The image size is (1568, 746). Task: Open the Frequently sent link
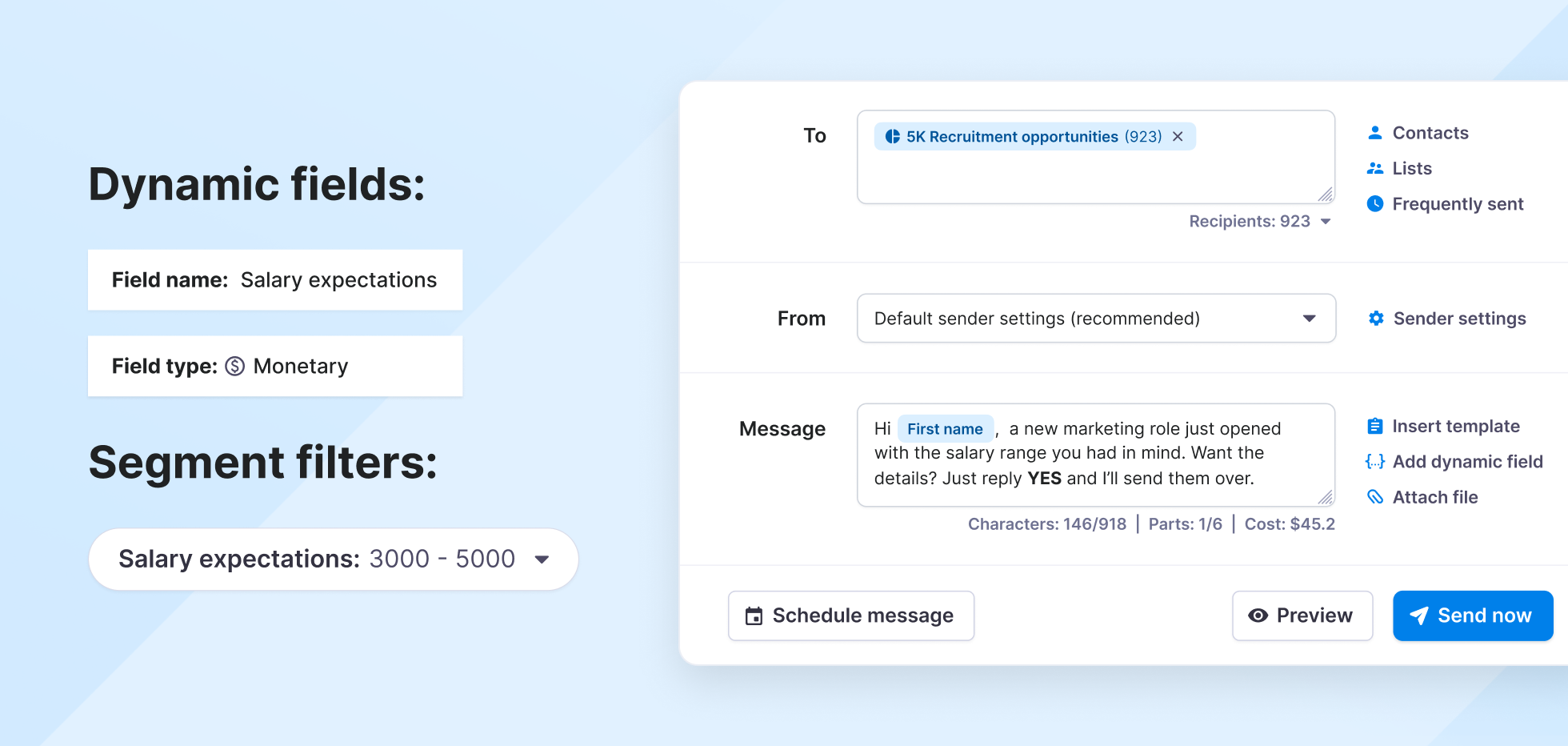[1458, 204]
